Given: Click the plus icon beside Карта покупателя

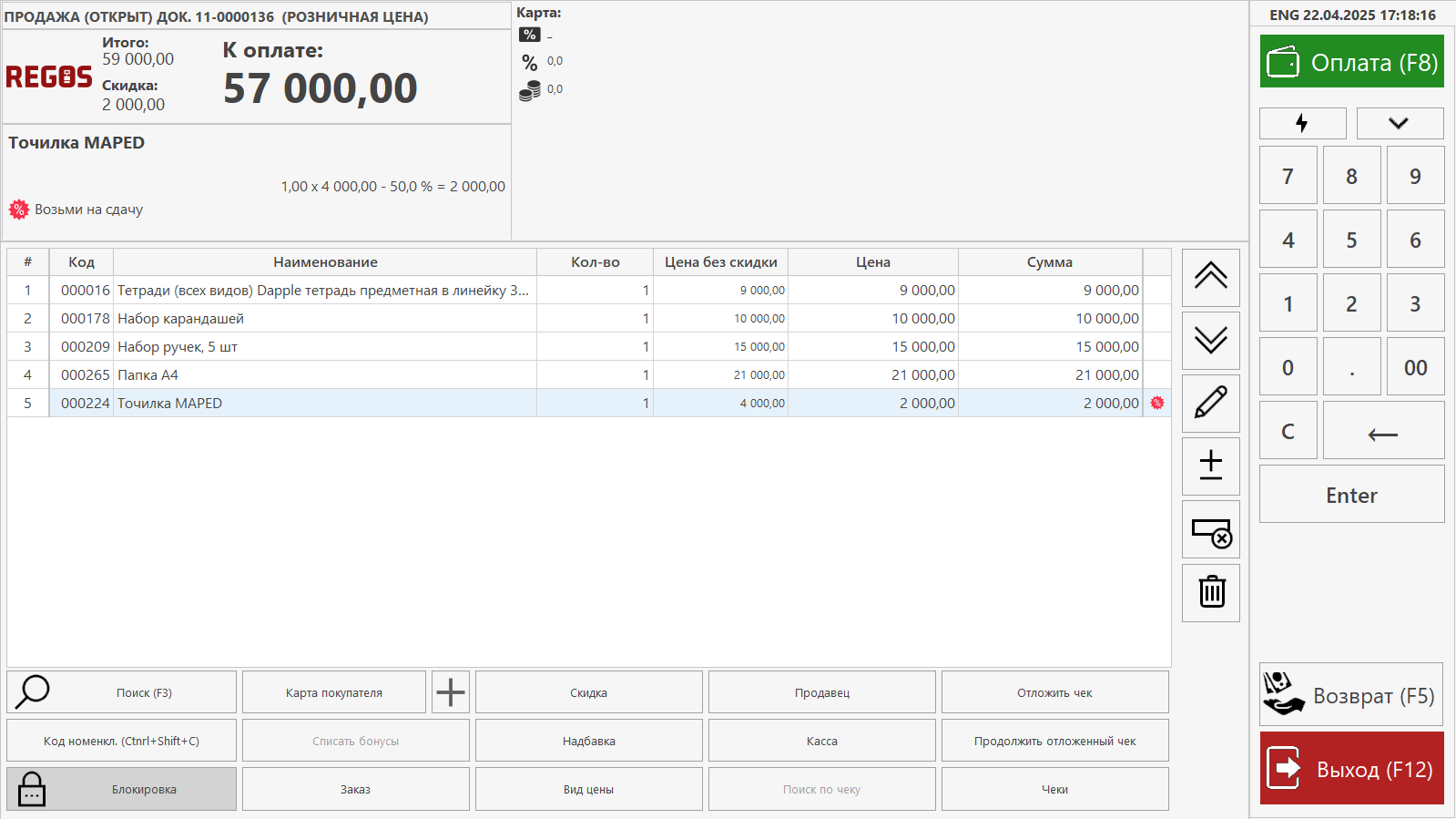Looking at the screenshot, I should [x=451, y=692].
